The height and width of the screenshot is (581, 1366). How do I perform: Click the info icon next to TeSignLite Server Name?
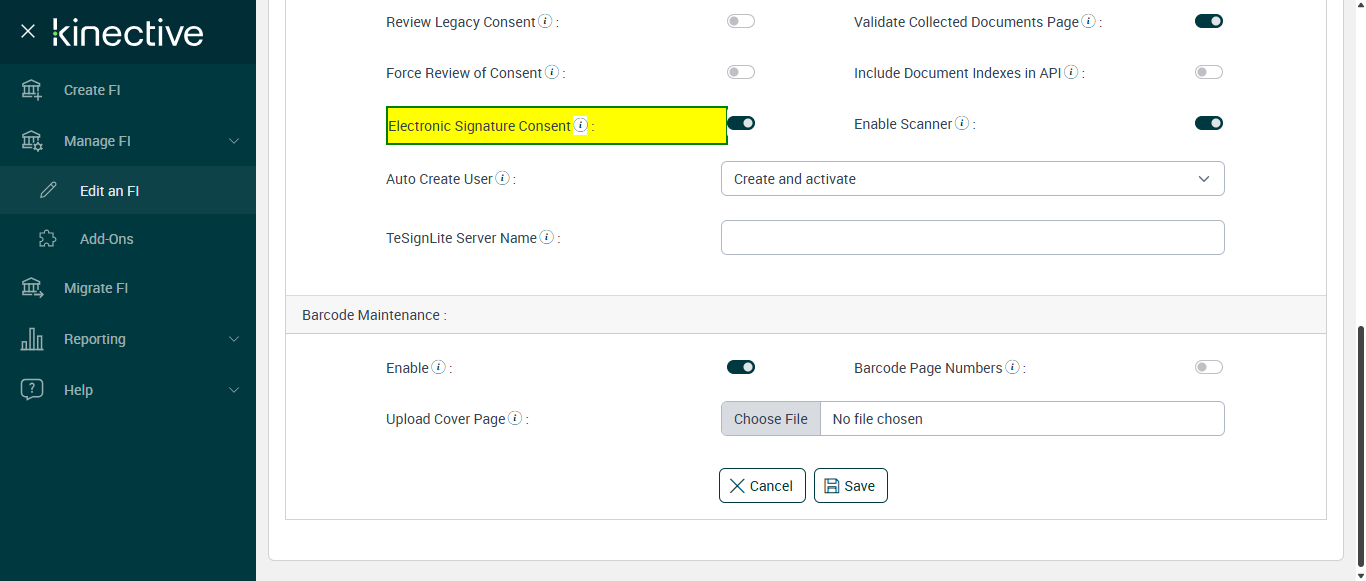tap(547, 238)
